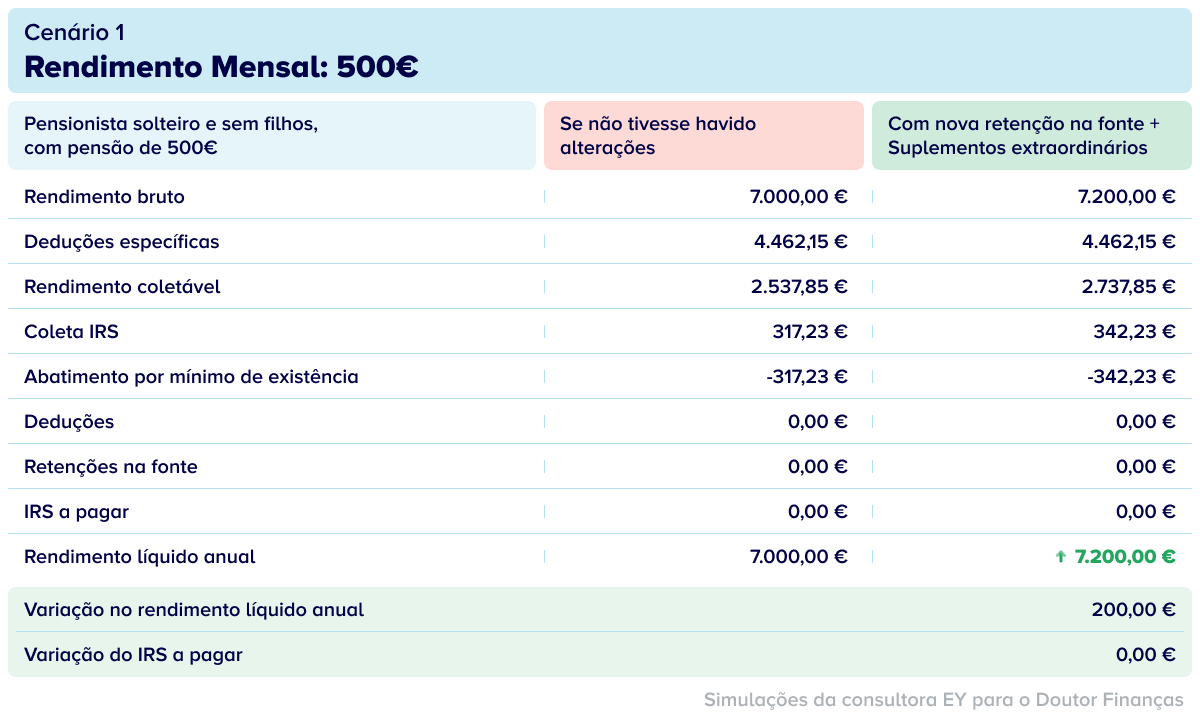Click the 'Coleta IRS' row label
Screen dimensions: 1200x722
click(x=71, y=332)
